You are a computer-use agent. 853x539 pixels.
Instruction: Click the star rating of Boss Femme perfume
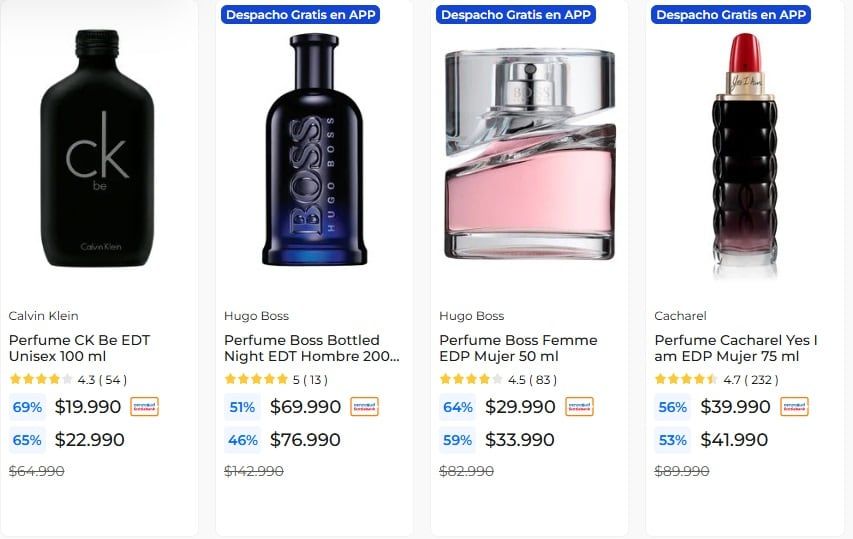471,380
